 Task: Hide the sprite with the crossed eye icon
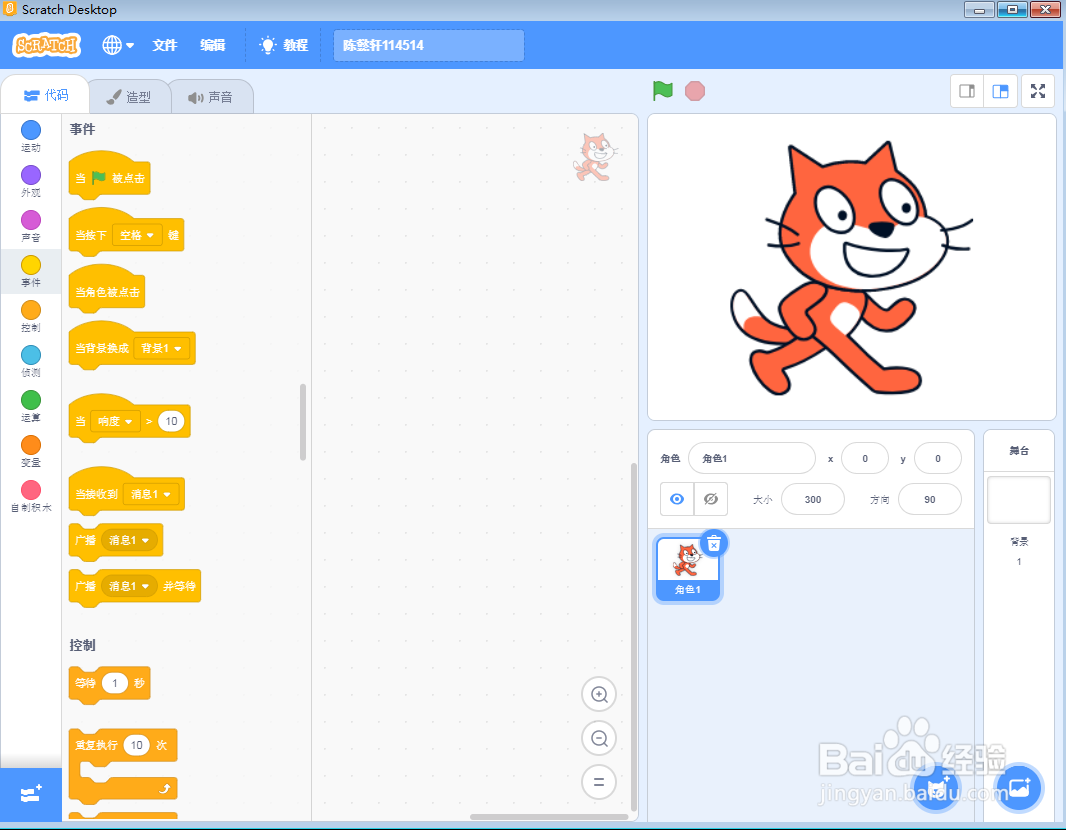point(711,499)
